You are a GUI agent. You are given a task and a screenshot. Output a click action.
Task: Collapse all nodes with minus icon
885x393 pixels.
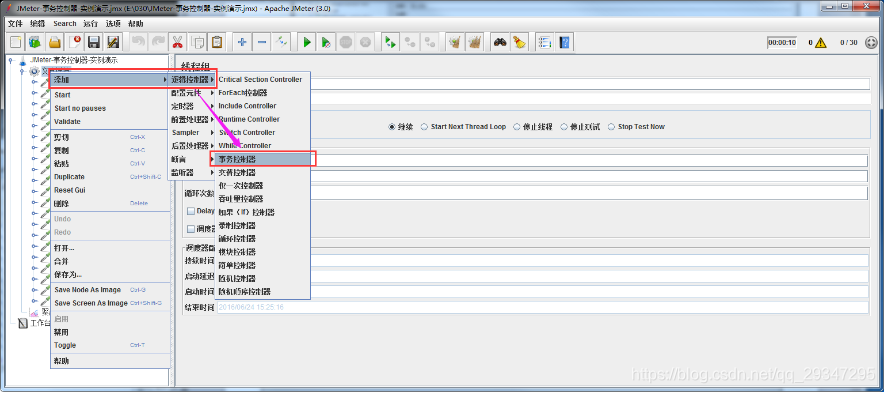click(x=262, y=42)
